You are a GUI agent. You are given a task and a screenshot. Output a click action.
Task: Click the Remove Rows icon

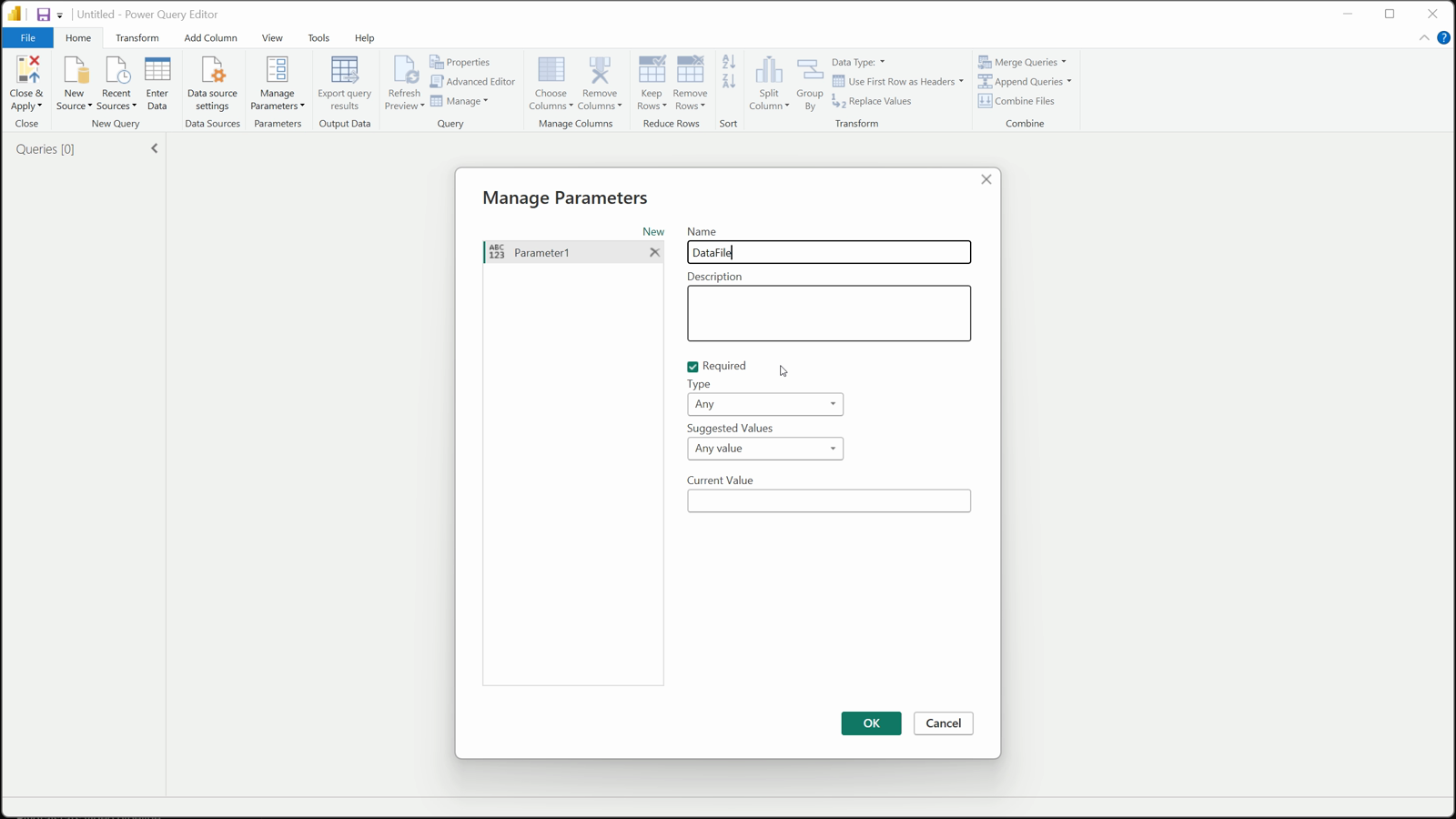click(691, 70)
